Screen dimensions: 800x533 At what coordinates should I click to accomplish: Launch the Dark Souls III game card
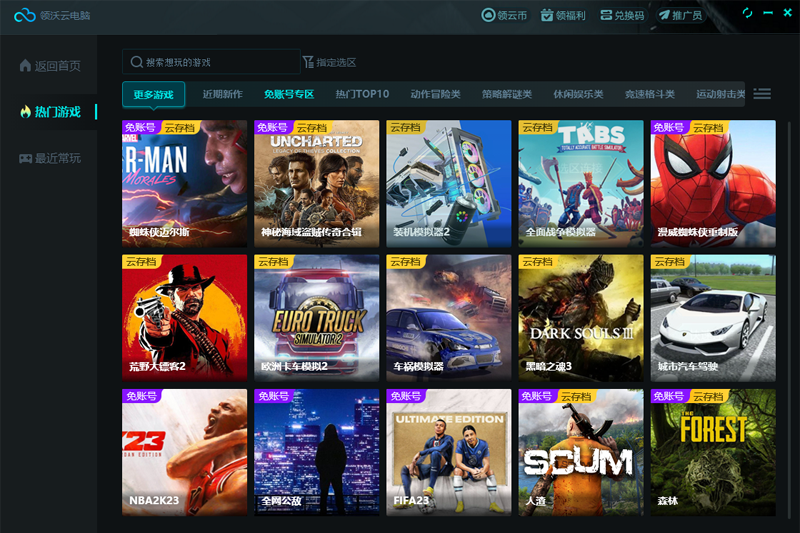[580, 316]
